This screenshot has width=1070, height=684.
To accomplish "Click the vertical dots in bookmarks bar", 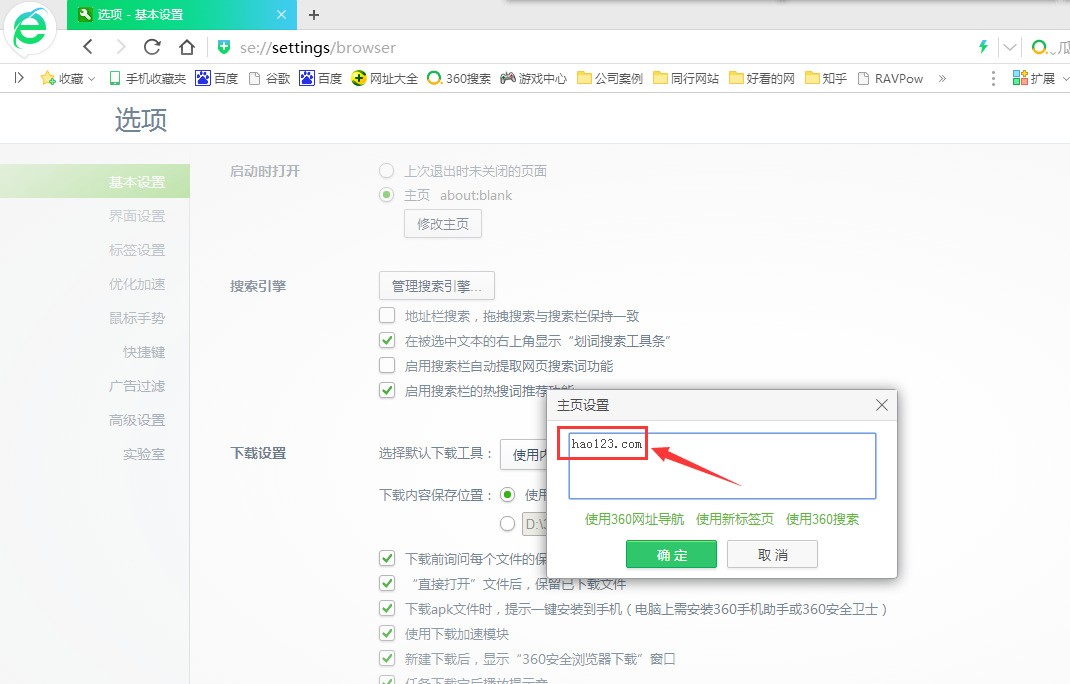I will click(x=993, y=79).
